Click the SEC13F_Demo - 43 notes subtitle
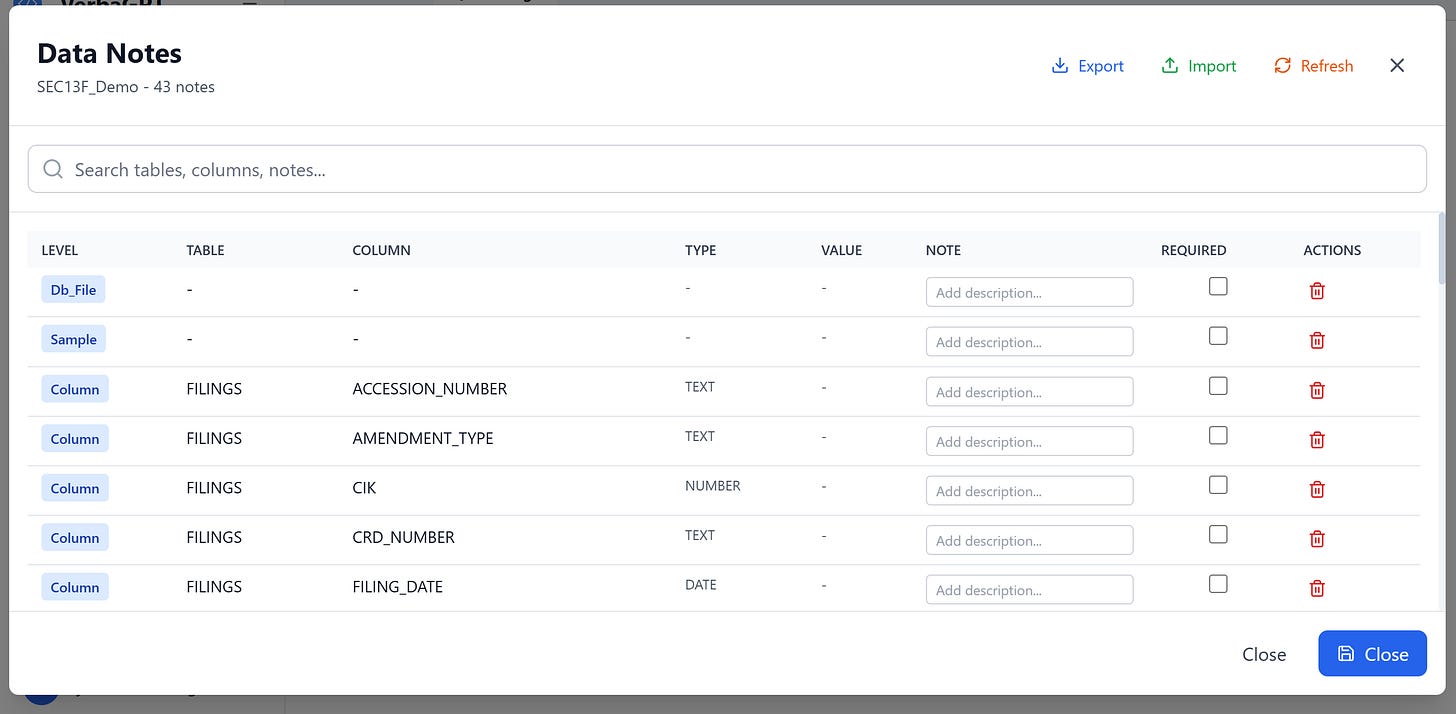Viewport: 1456px width, 714px height. [x=126, y=87]
